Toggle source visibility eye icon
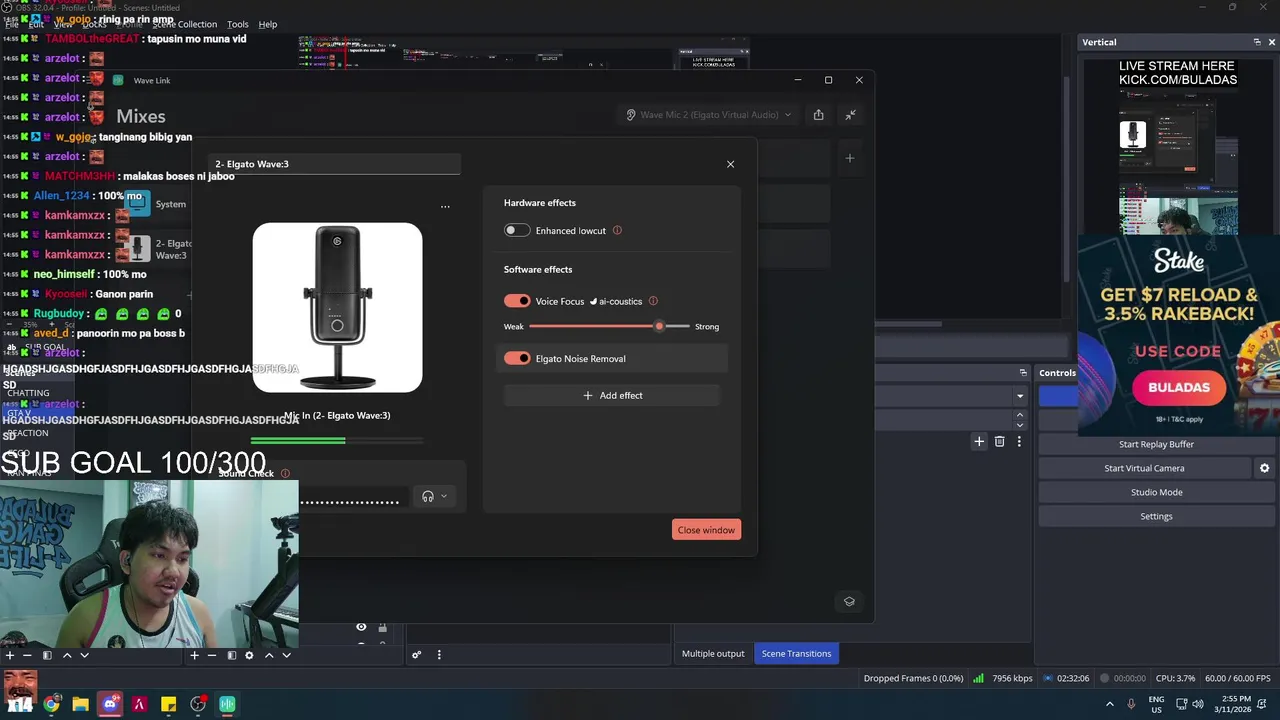The height and width of the screenshot is (720, 1280). pos(361,627)
